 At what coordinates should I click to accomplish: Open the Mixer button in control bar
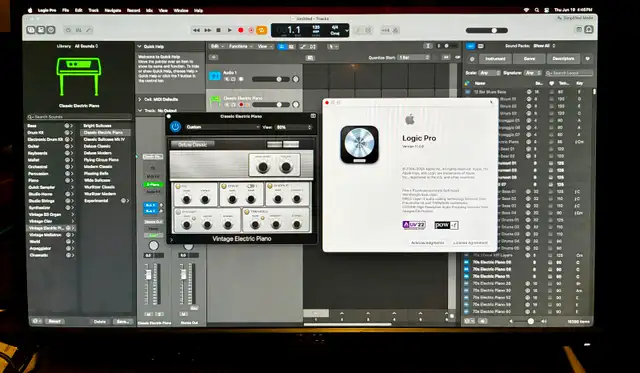(x=78, y=30)
